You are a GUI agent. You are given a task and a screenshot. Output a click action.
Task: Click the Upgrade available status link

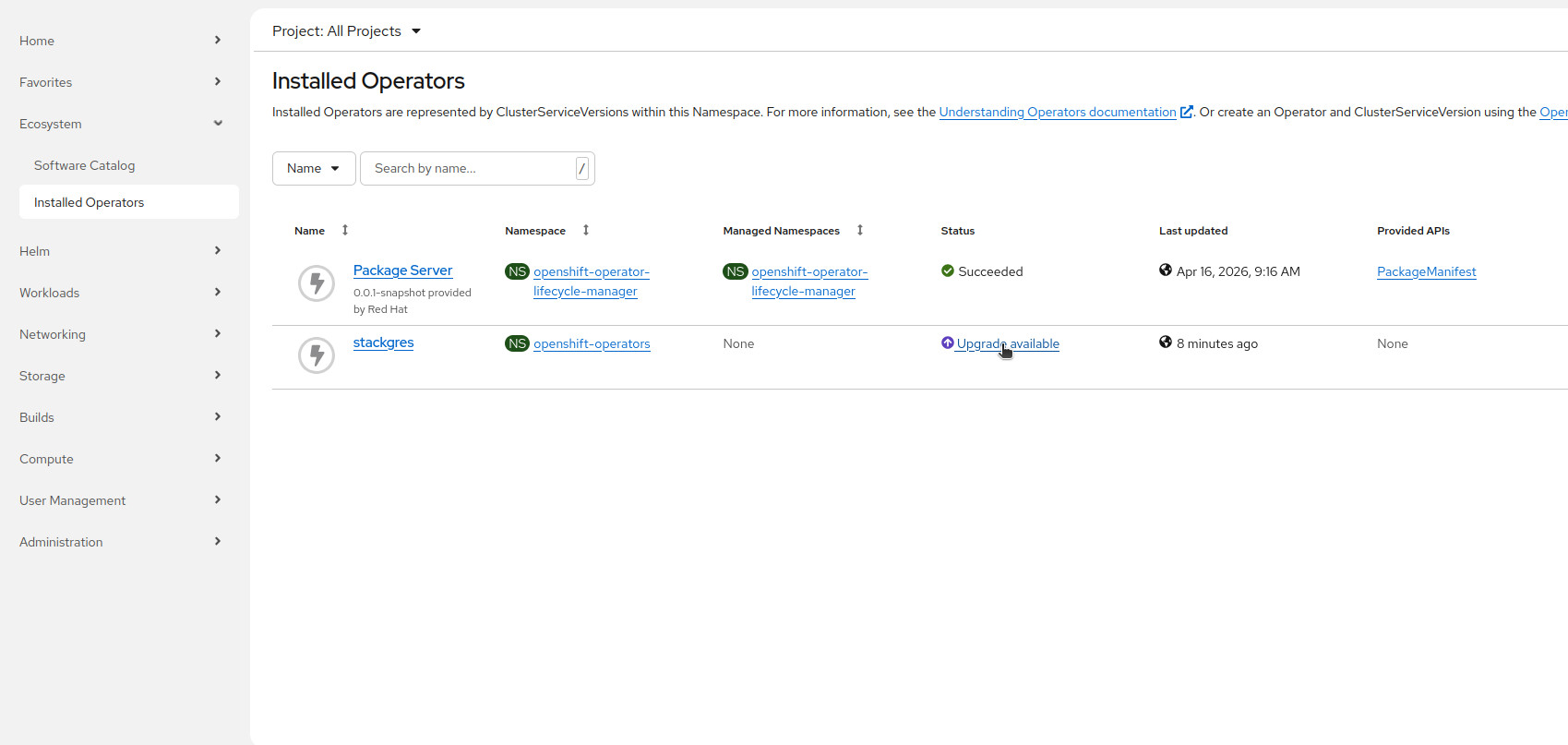[x=1008, y=343]
